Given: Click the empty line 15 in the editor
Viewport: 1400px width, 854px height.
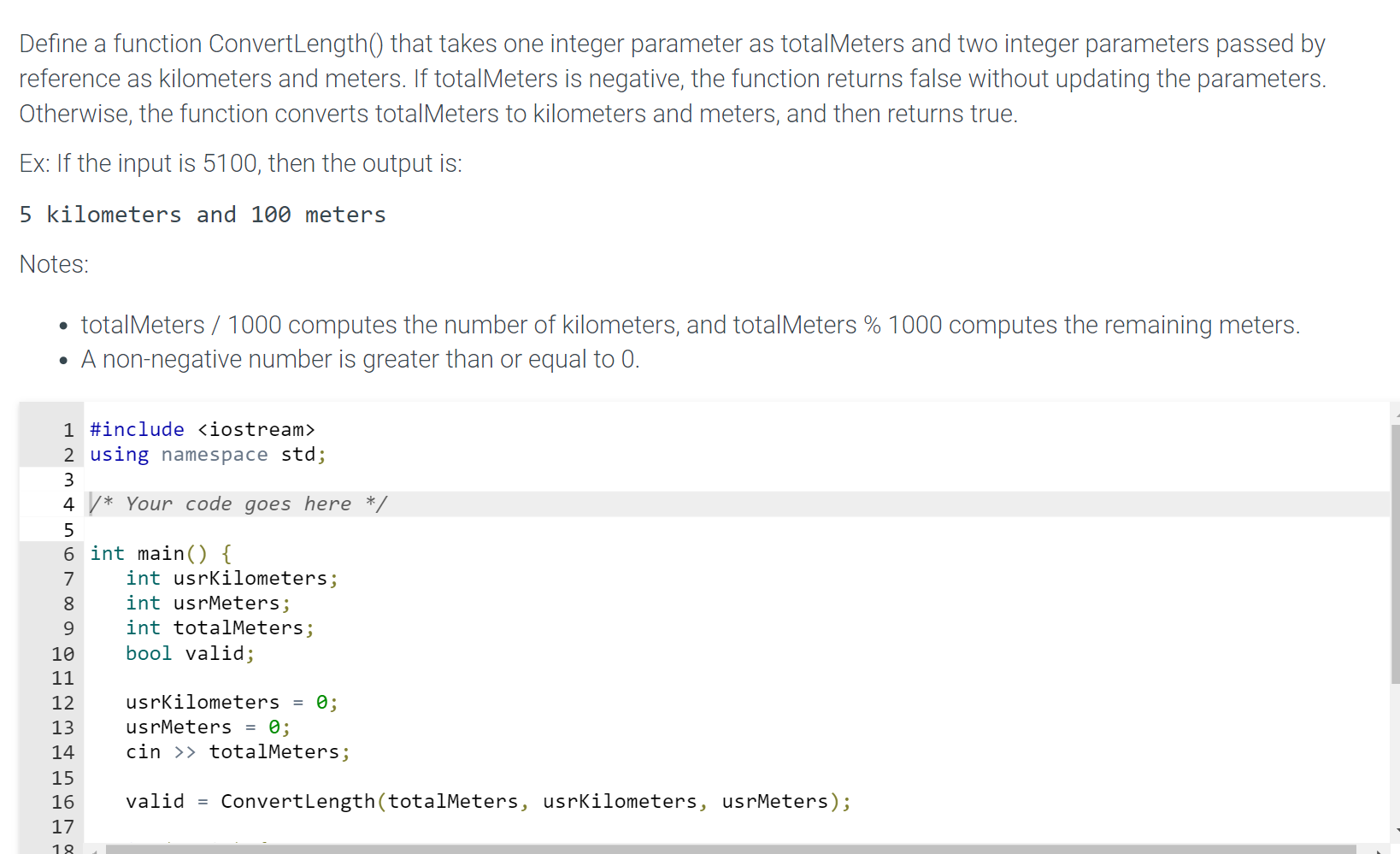Looking at the screenshot, I should click(x=256, y=777).
